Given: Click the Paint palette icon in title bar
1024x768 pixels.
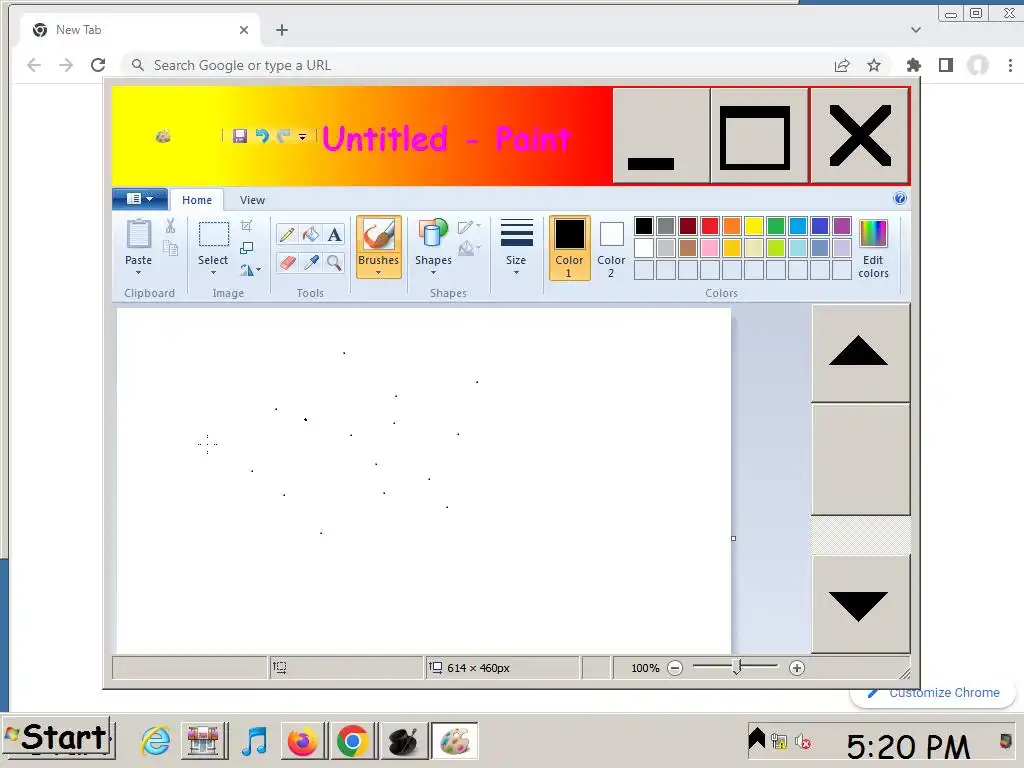Looking at the screenshot, I should tap(163, 136).
